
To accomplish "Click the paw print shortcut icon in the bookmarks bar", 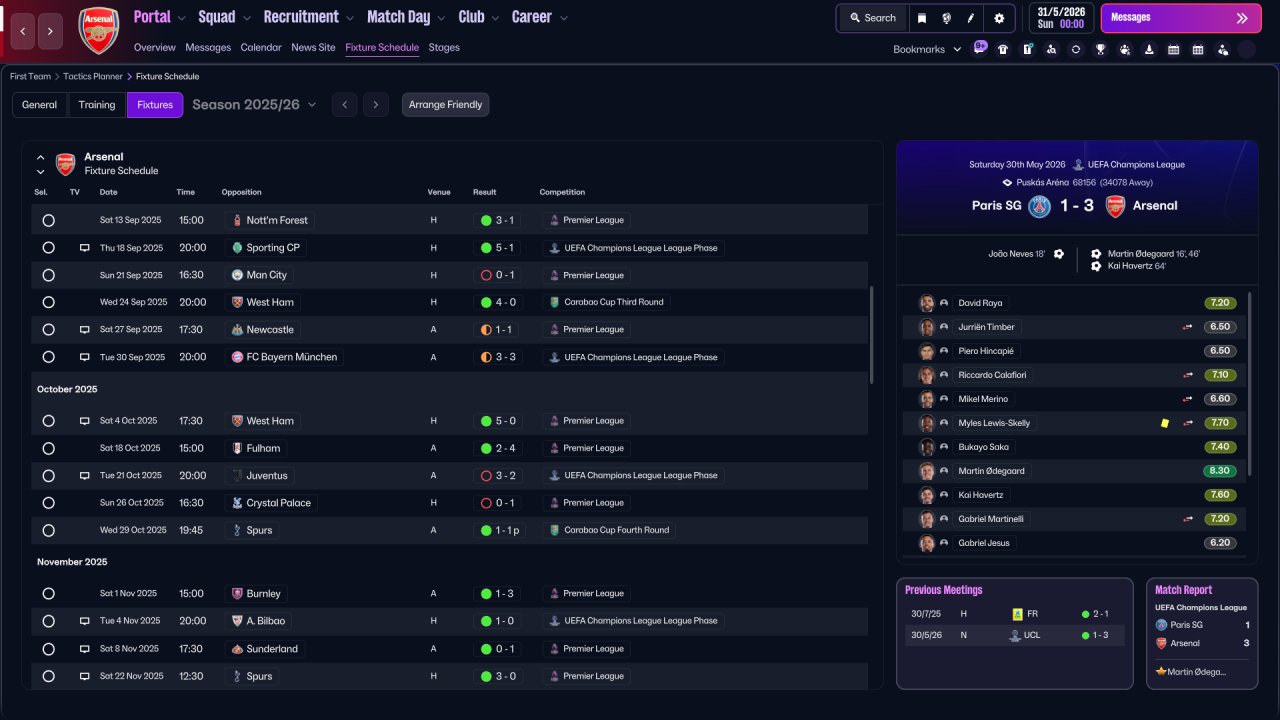I will (x=1125, y=49).
